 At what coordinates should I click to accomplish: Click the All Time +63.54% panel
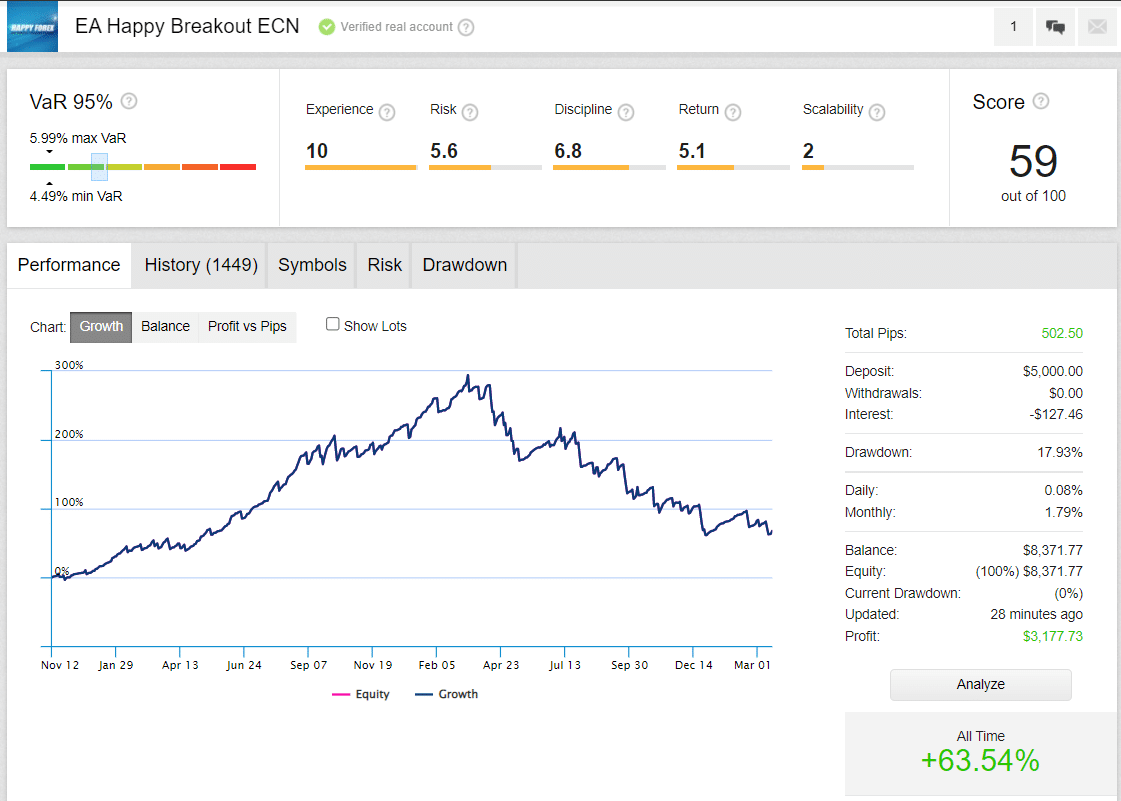pyautogui.click(x=980, y=750)
